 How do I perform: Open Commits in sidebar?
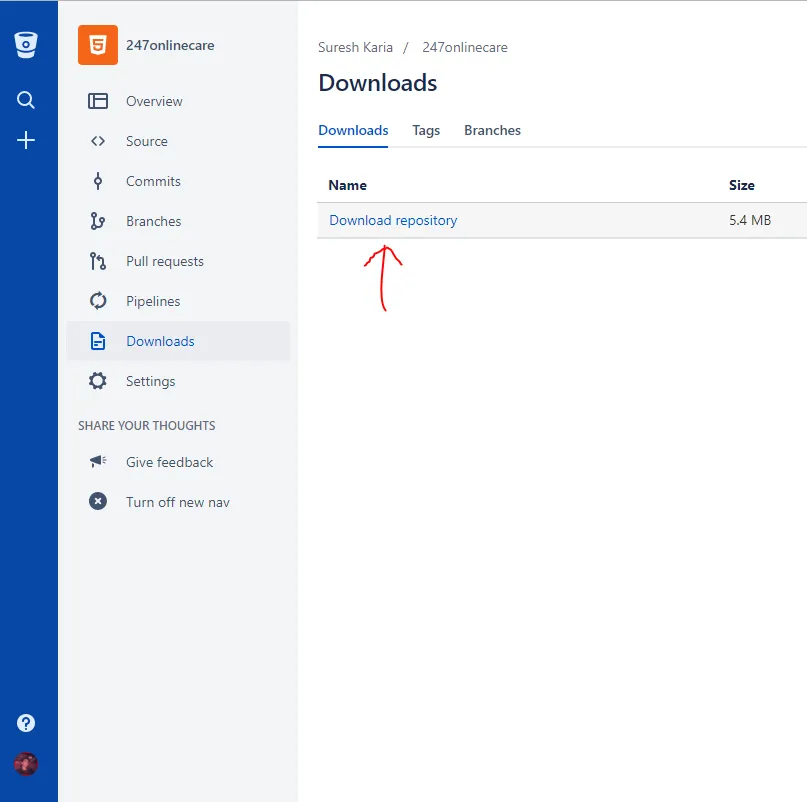click(153, 181)
